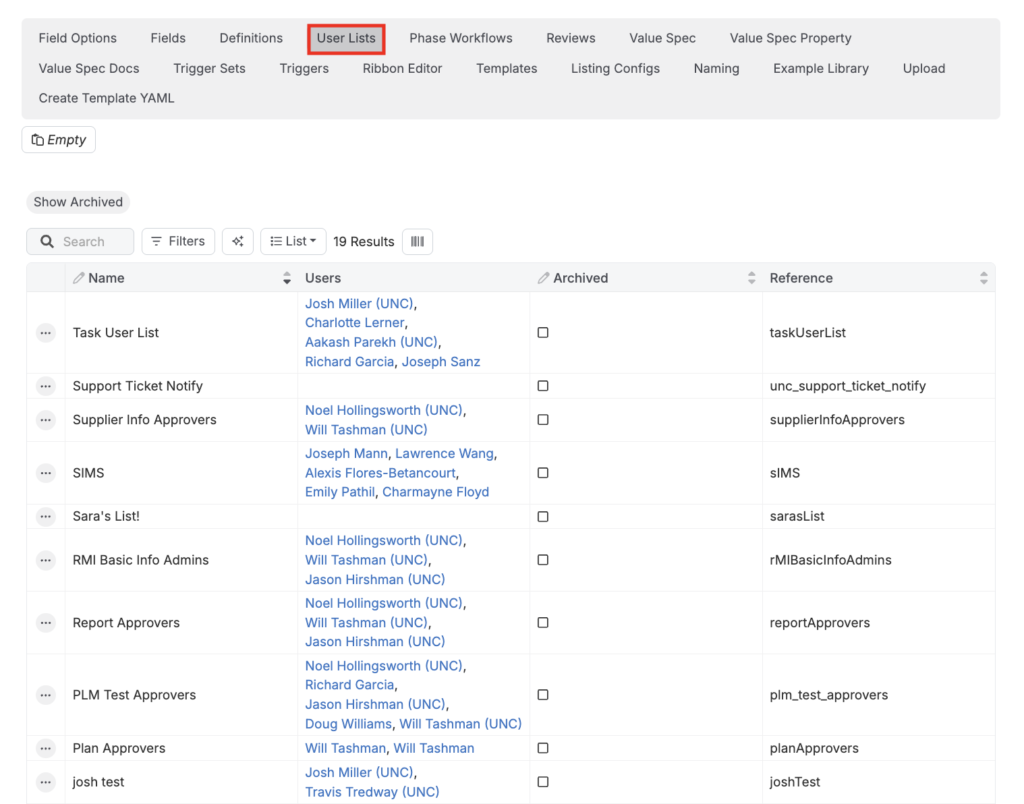Select the User Lists tab

[346, 39]
